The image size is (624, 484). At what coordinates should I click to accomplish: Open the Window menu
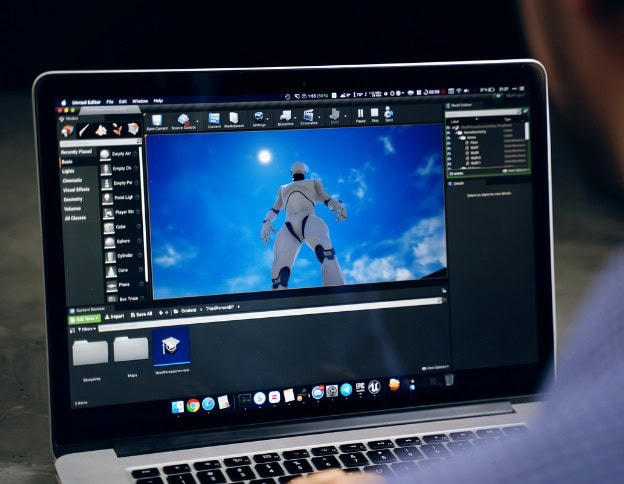(x=140, y=101)
